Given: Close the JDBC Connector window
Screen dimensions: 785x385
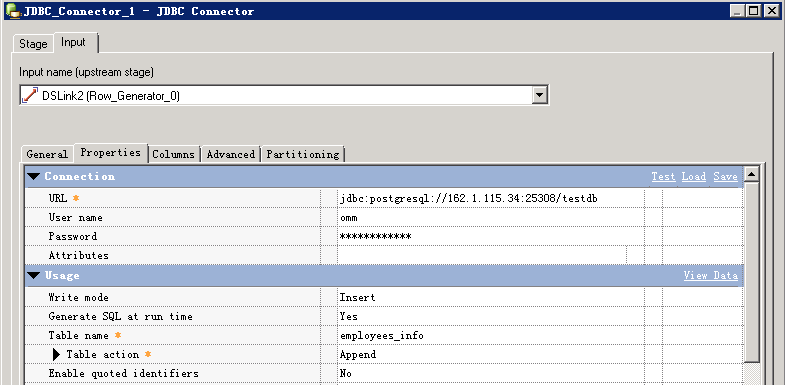Looking at the screenshot, I should click(771, 11).
